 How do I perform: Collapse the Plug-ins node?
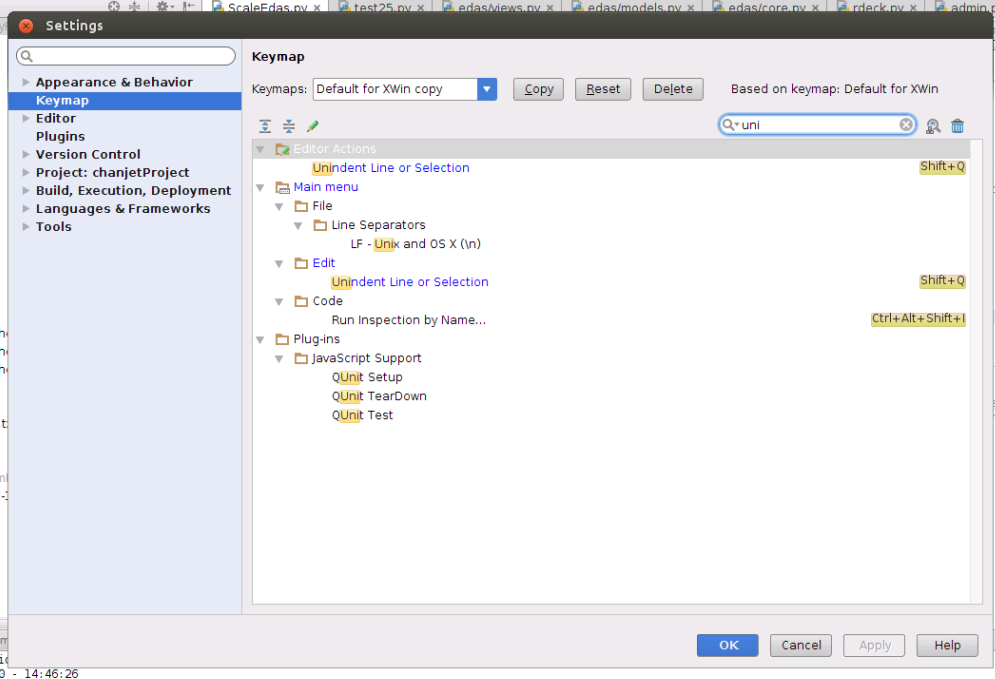[x=260, y=340]
